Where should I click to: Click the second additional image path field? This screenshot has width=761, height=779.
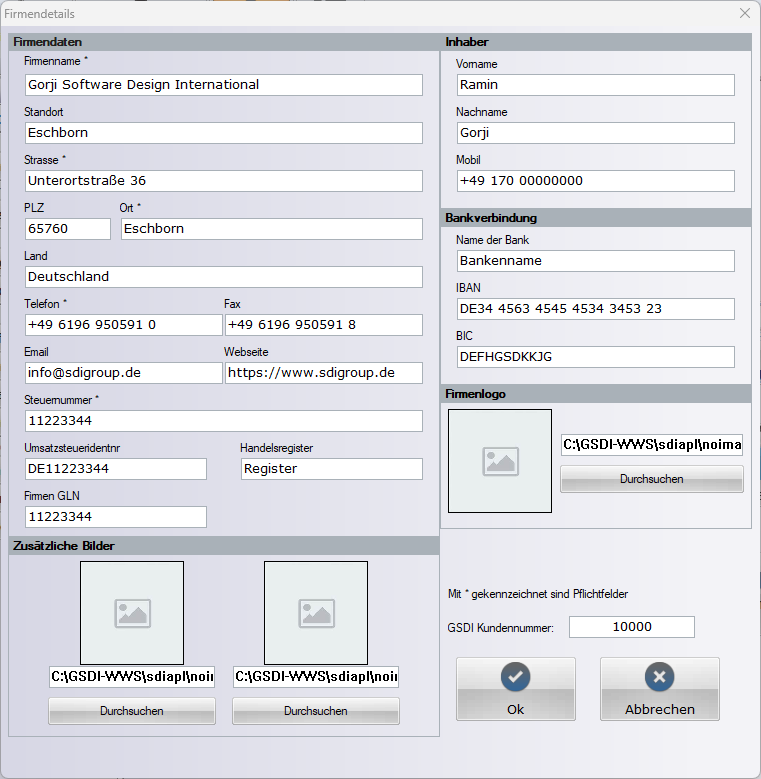pos(316,677)
